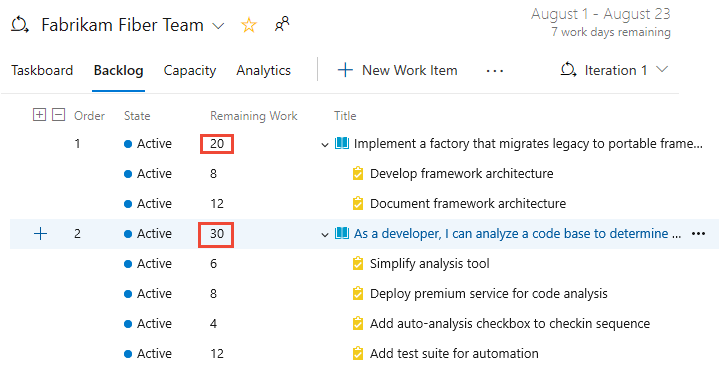This screenshot has height=369, width=719.
Task: Click order number 1
Action: coord(77,144)
